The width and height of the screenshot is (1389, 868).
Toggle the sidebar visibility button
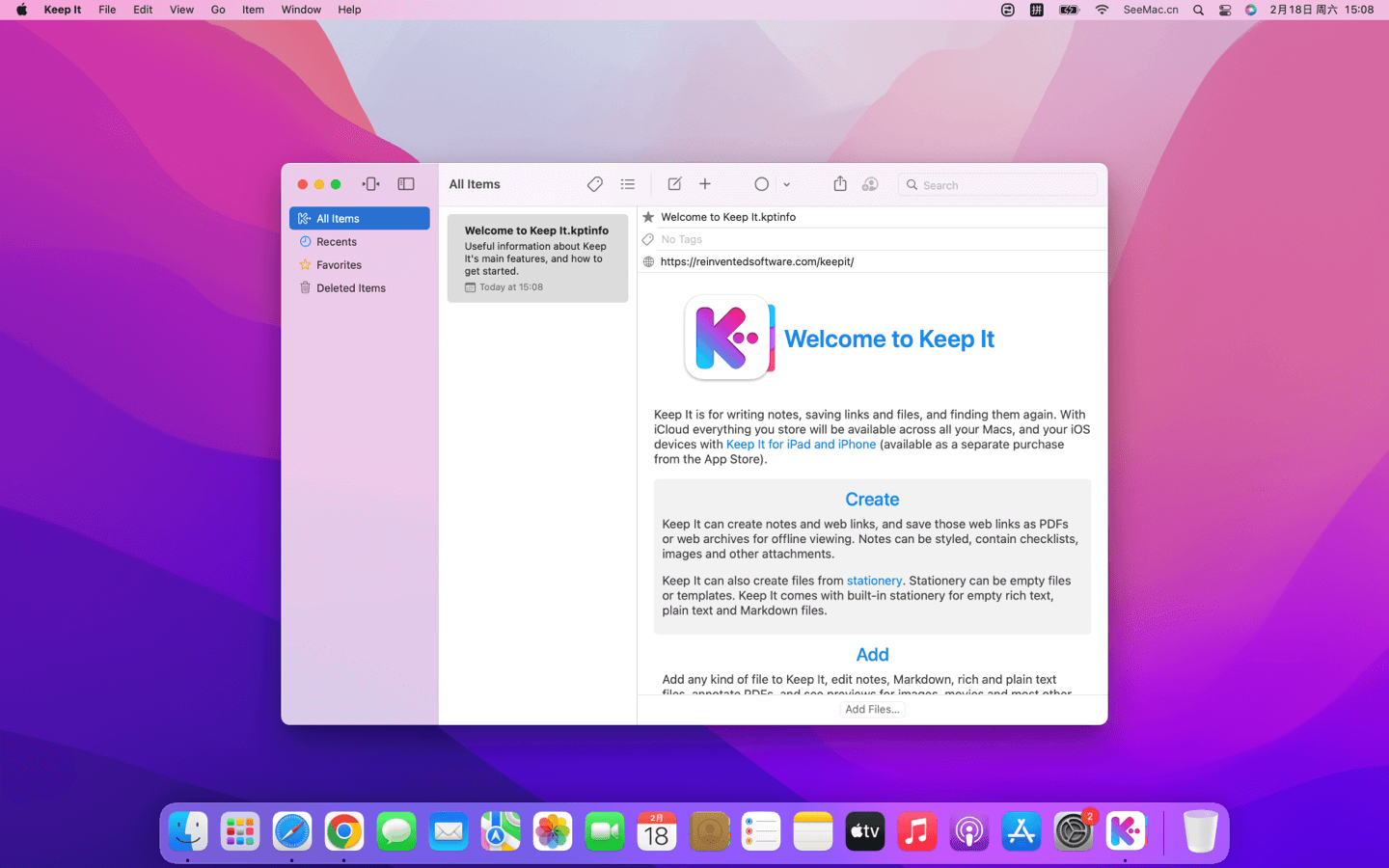tap(406, 184)
